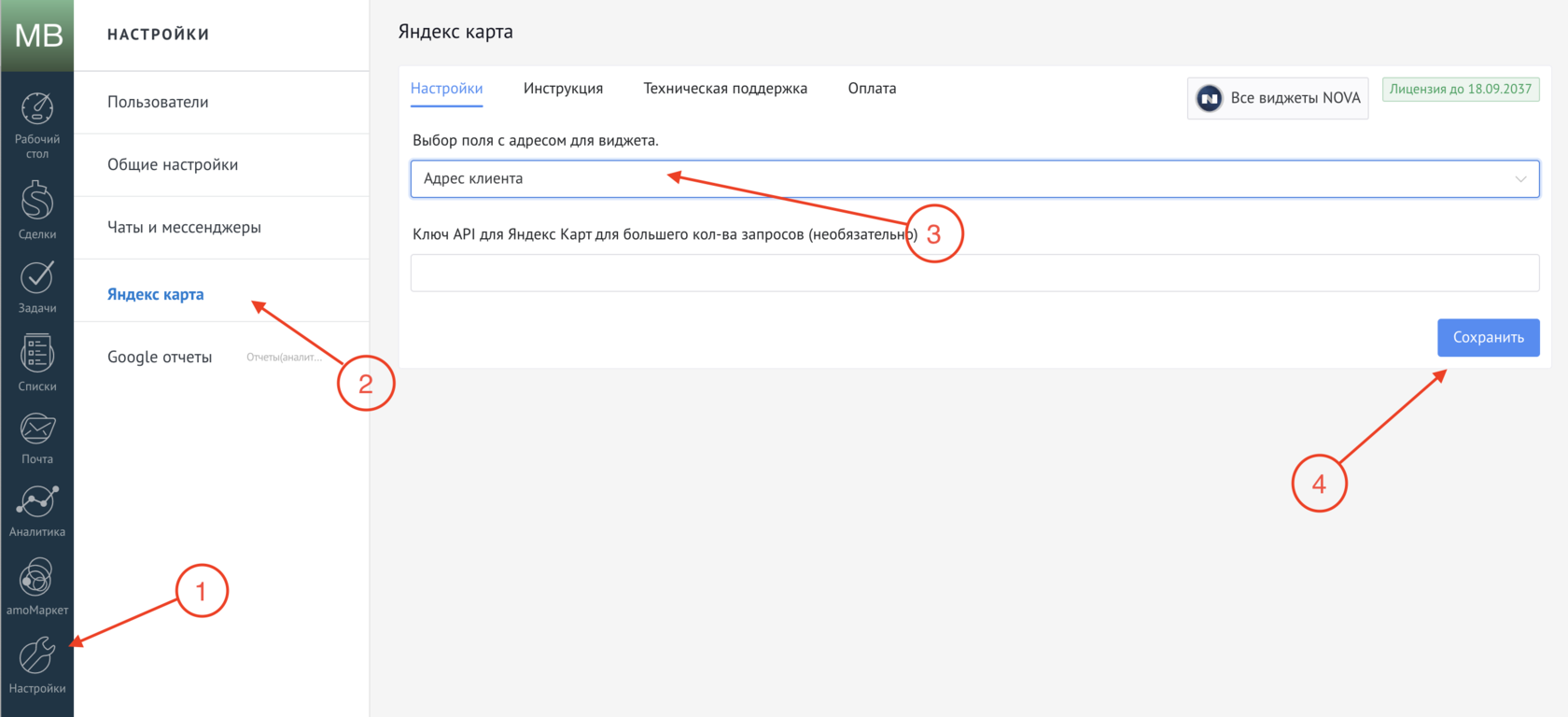This screenshot has width=1568, height=717.
Task: Switch to the Инструкция tab
Action: coord(563,89)
